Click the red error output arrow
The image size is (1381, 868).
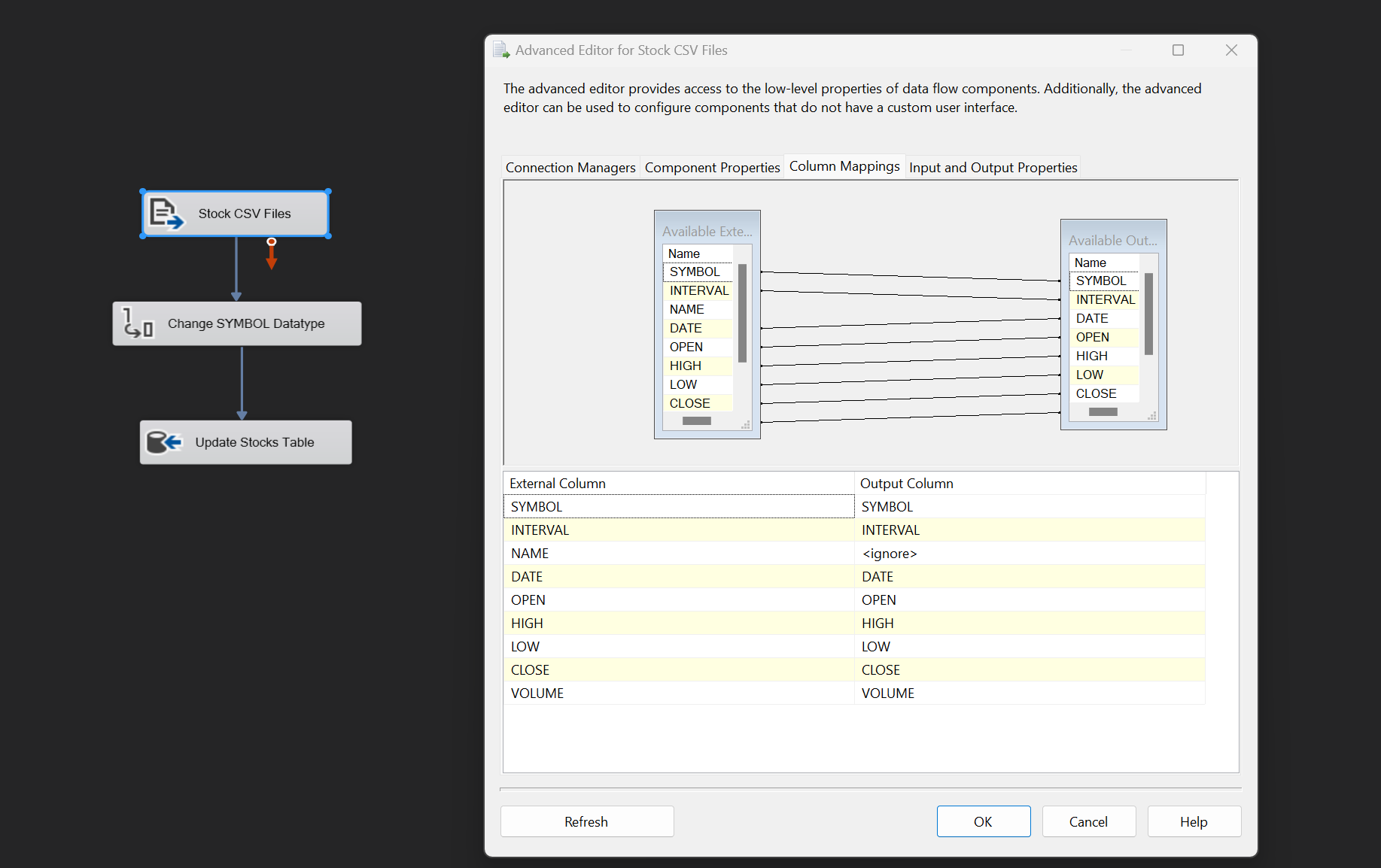pyautogui.click(x=272, y=254)
